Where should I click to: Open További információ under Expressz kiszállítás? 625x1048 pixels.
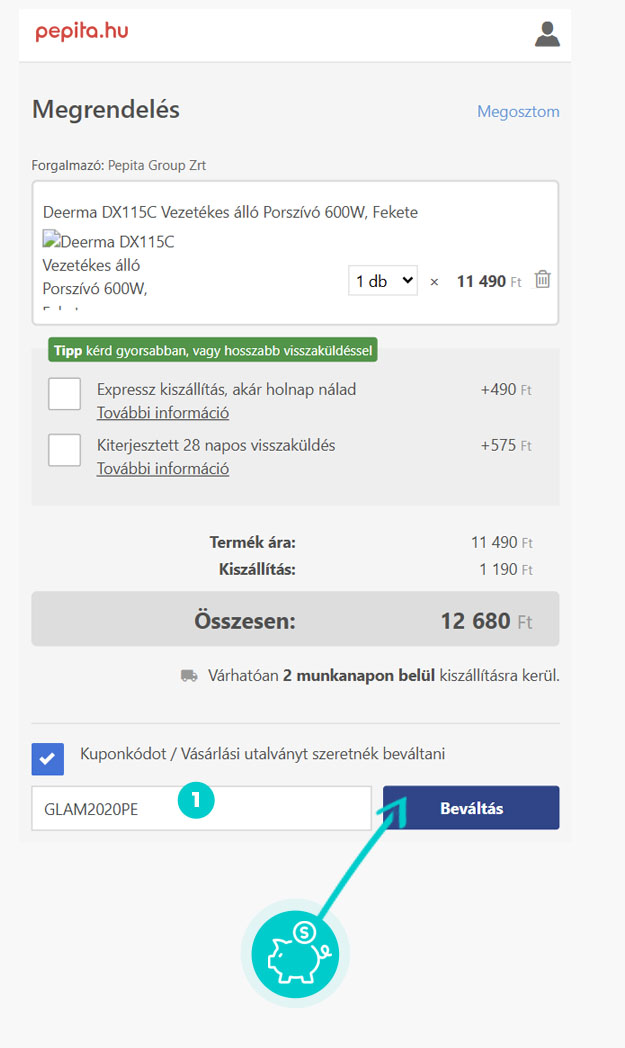click(163, 412)
